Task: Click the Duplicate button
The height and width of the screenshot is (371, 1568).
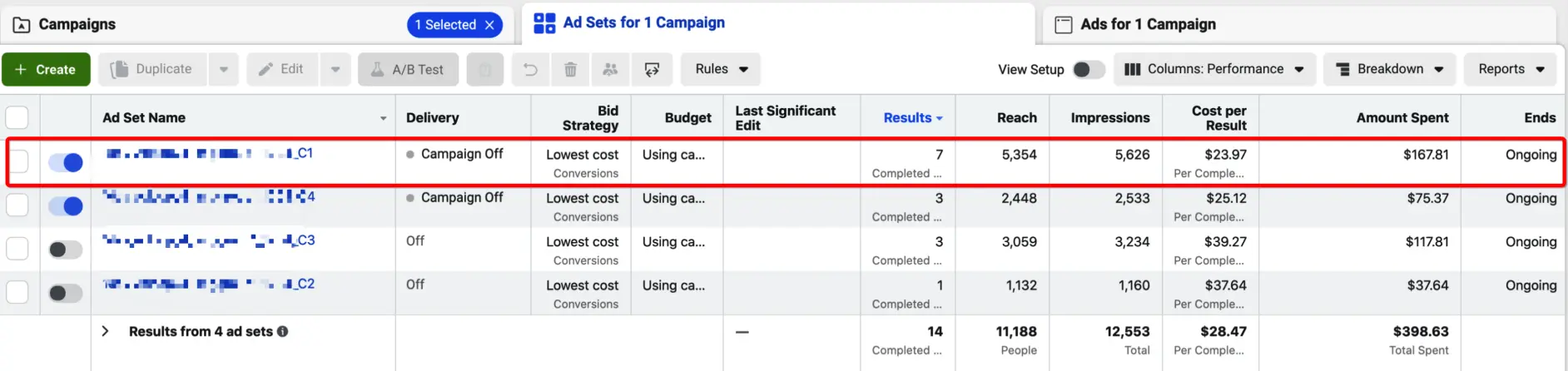Action: 152,70
